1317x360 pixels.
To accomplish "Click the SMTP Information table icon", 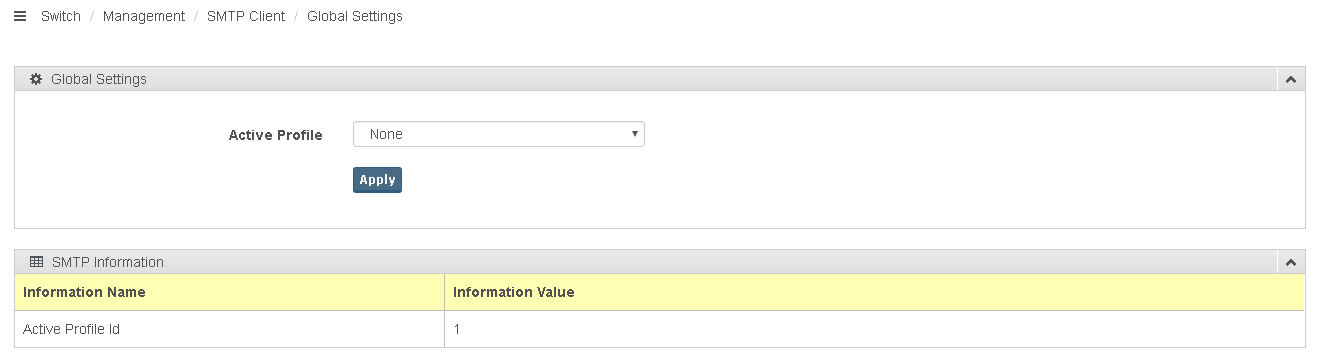I will click(36, 262).
